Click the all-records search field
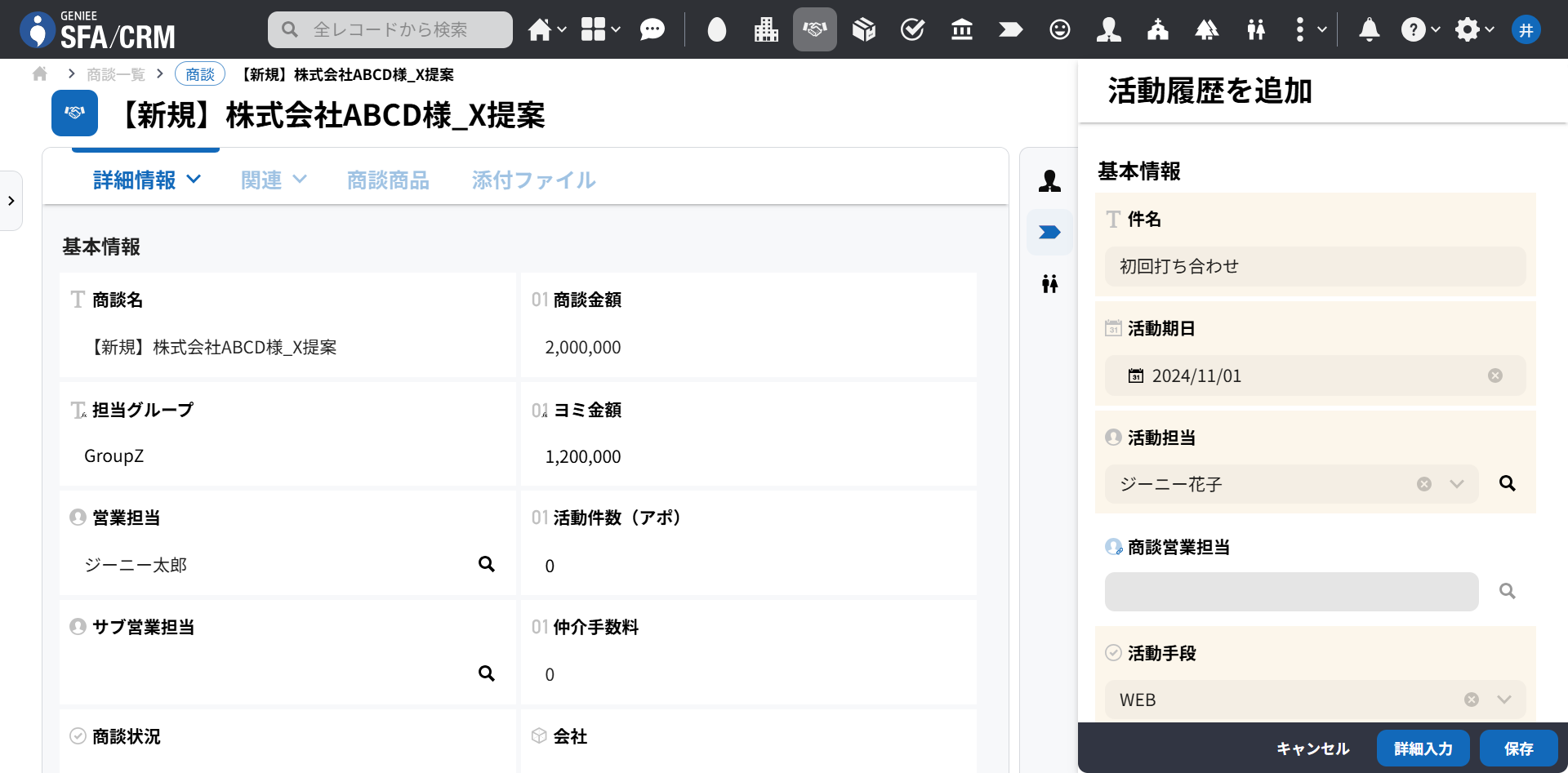Image resolution: width=1568 pixels, height=773 pixels. (x=390, y=29)
